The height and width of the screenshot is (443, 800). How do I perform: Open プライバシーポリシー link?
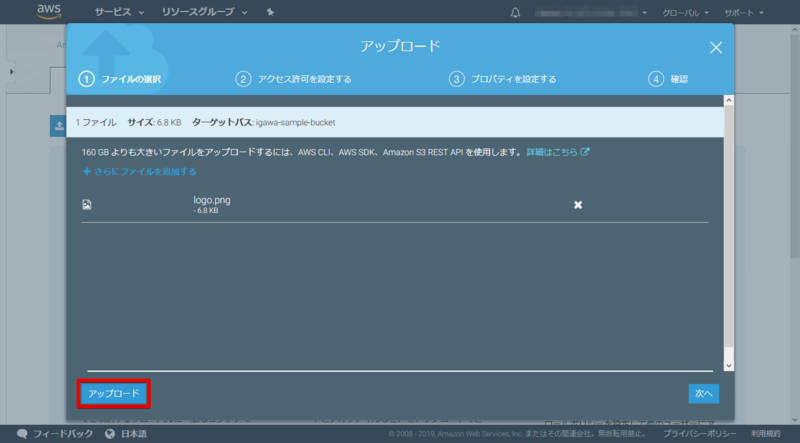pos(699,434)
